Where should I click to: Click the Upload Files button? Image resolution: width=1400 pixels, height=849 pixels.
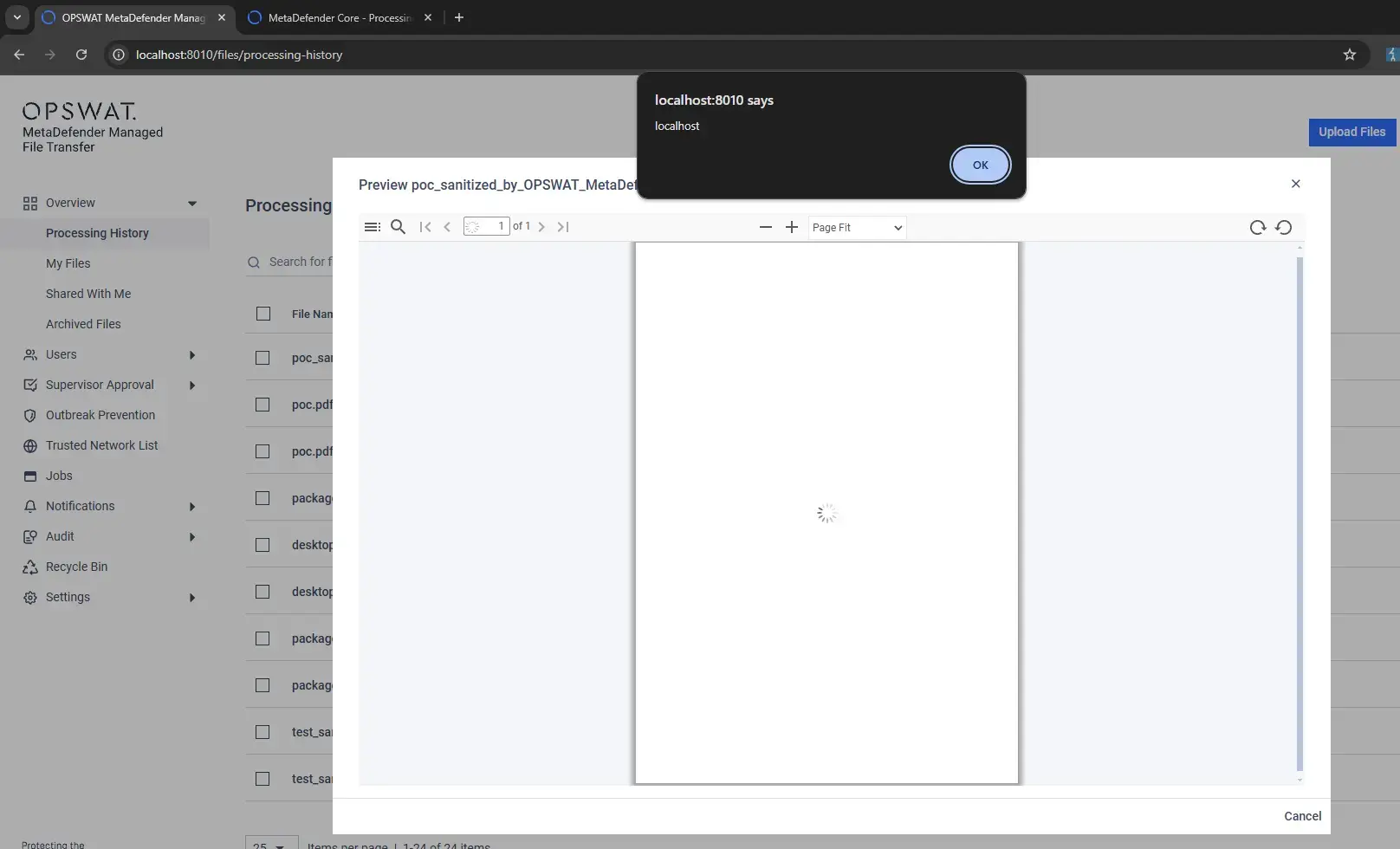1351,132
